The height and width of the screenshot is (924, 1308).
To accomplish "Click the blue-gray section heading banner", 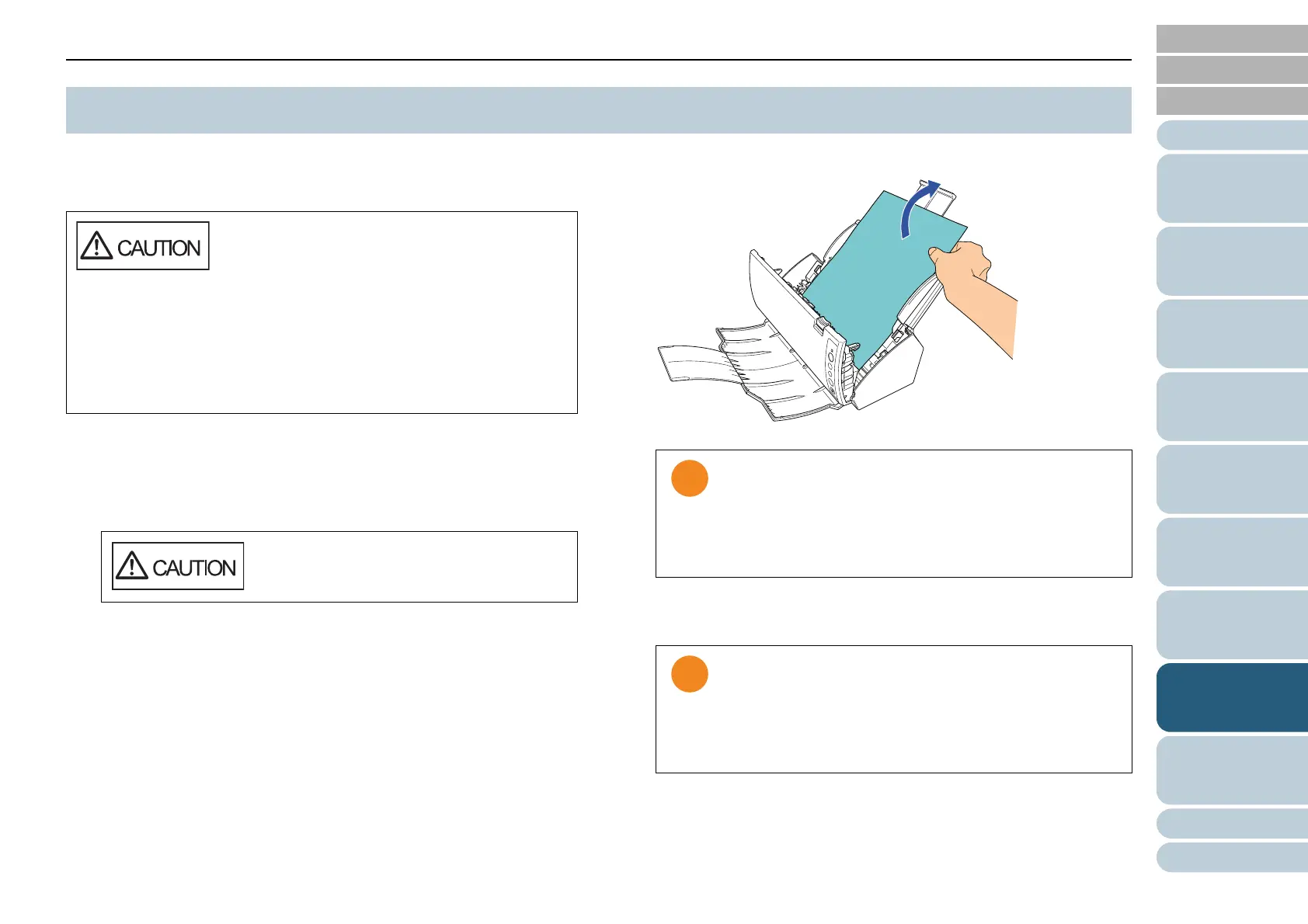I will pyautogui.click(x=598, y=110).
